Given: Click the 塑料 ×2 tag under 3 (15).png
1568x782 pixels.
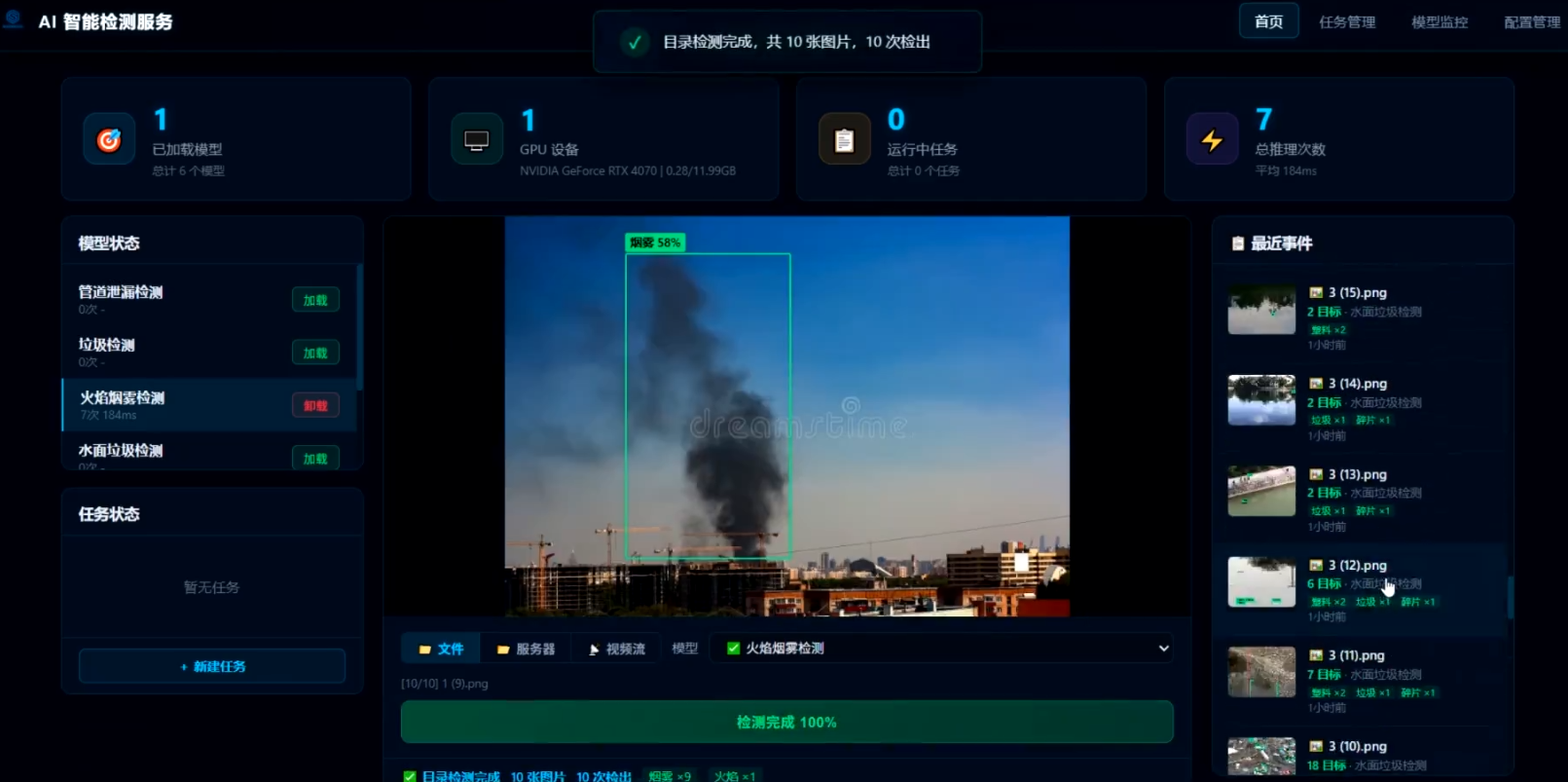Looking at the screenshot, I should (1328, 330).
